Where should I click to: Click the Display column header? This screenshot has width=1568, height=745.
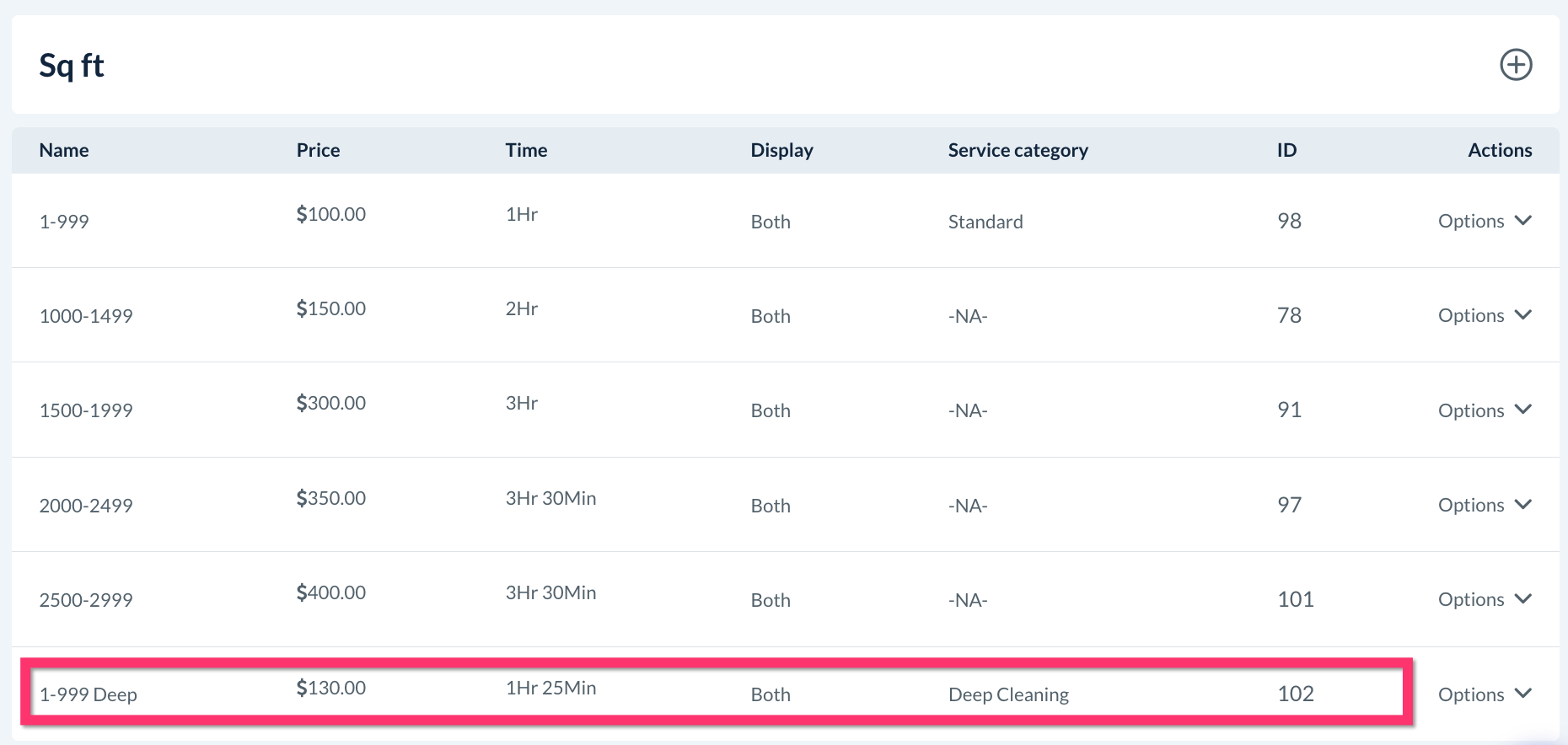[x=781, y=150]
